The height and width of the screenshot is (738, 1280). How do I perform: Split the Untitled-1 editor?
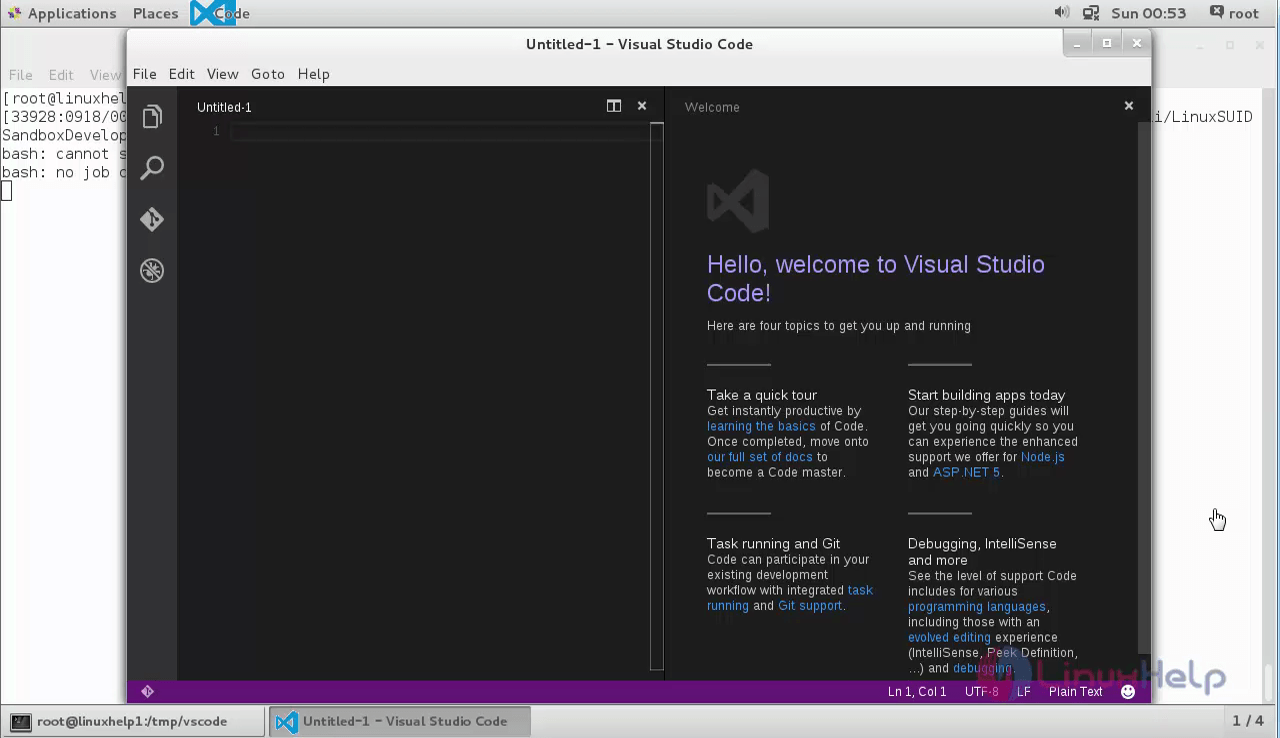tap(614, 106)
